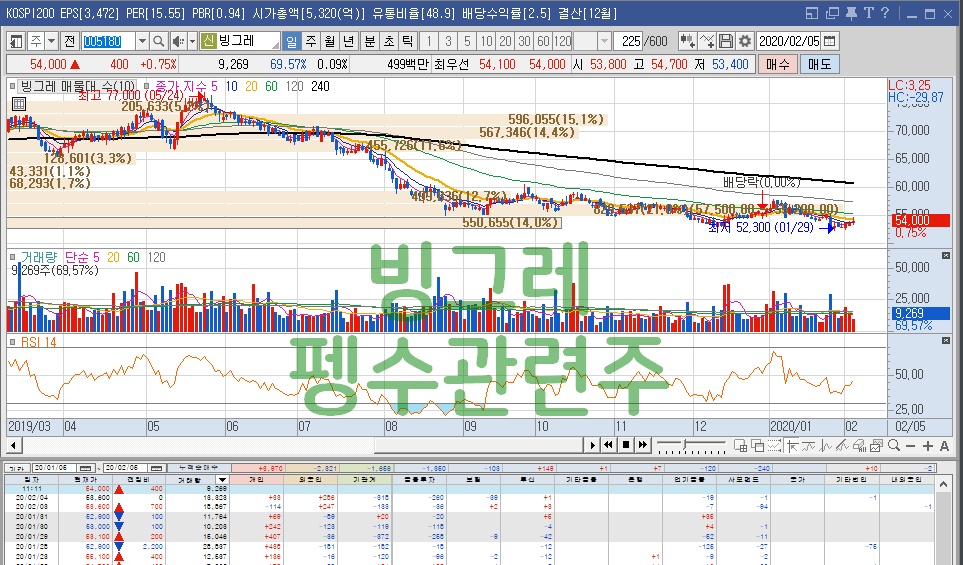The height and width of the screenshot is (565, 963).
Task: Close the volume panel
Action: point(946,255)
